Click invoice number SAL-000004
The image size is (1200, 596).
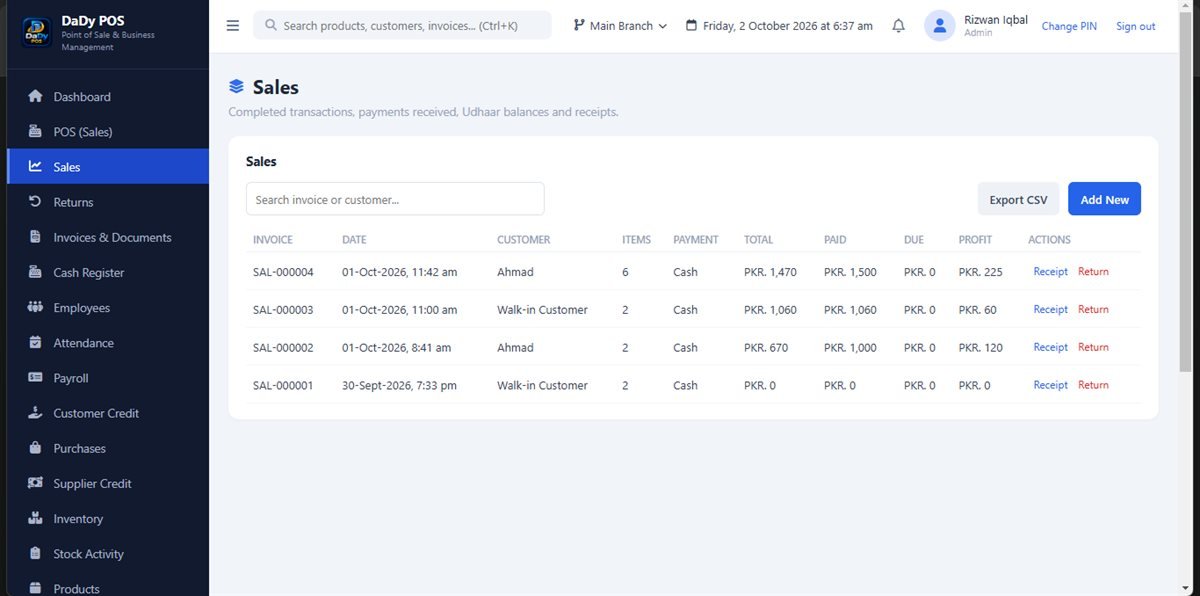pyautogui.click(x=283, y=272)
